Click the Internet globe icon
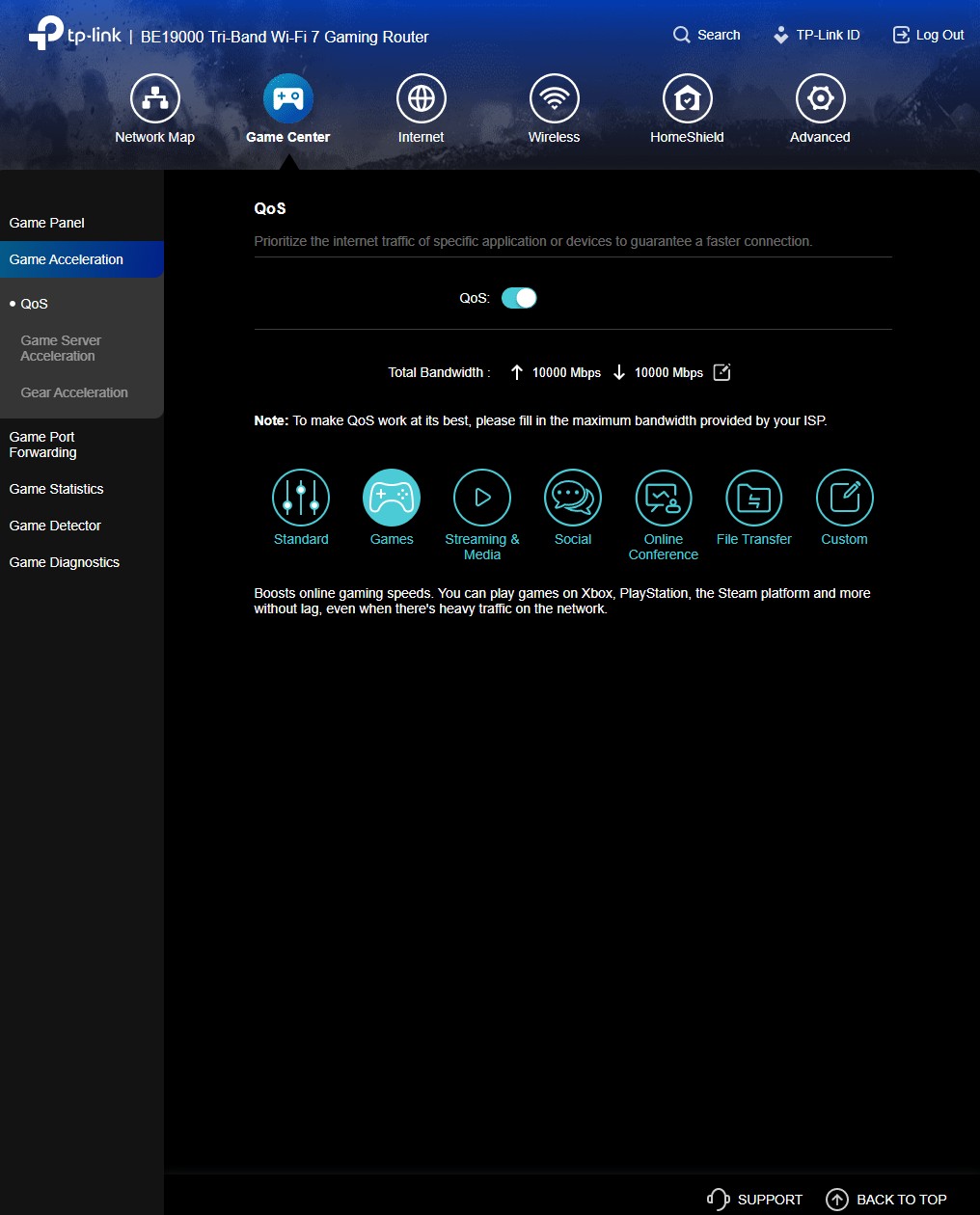 [x=421, y=98]
